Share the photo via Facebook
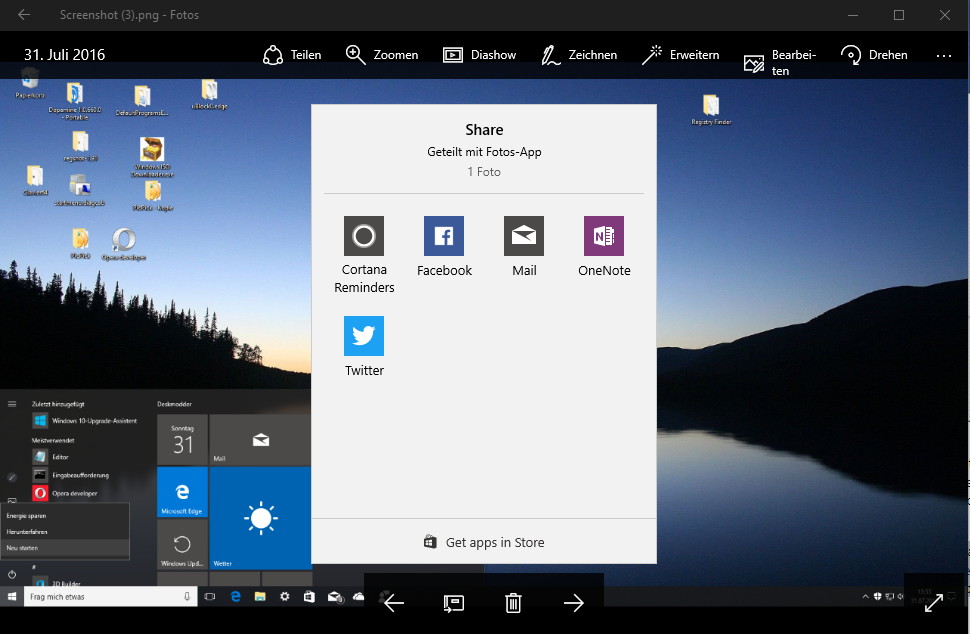The image size is (970, 634). (444, 247)
